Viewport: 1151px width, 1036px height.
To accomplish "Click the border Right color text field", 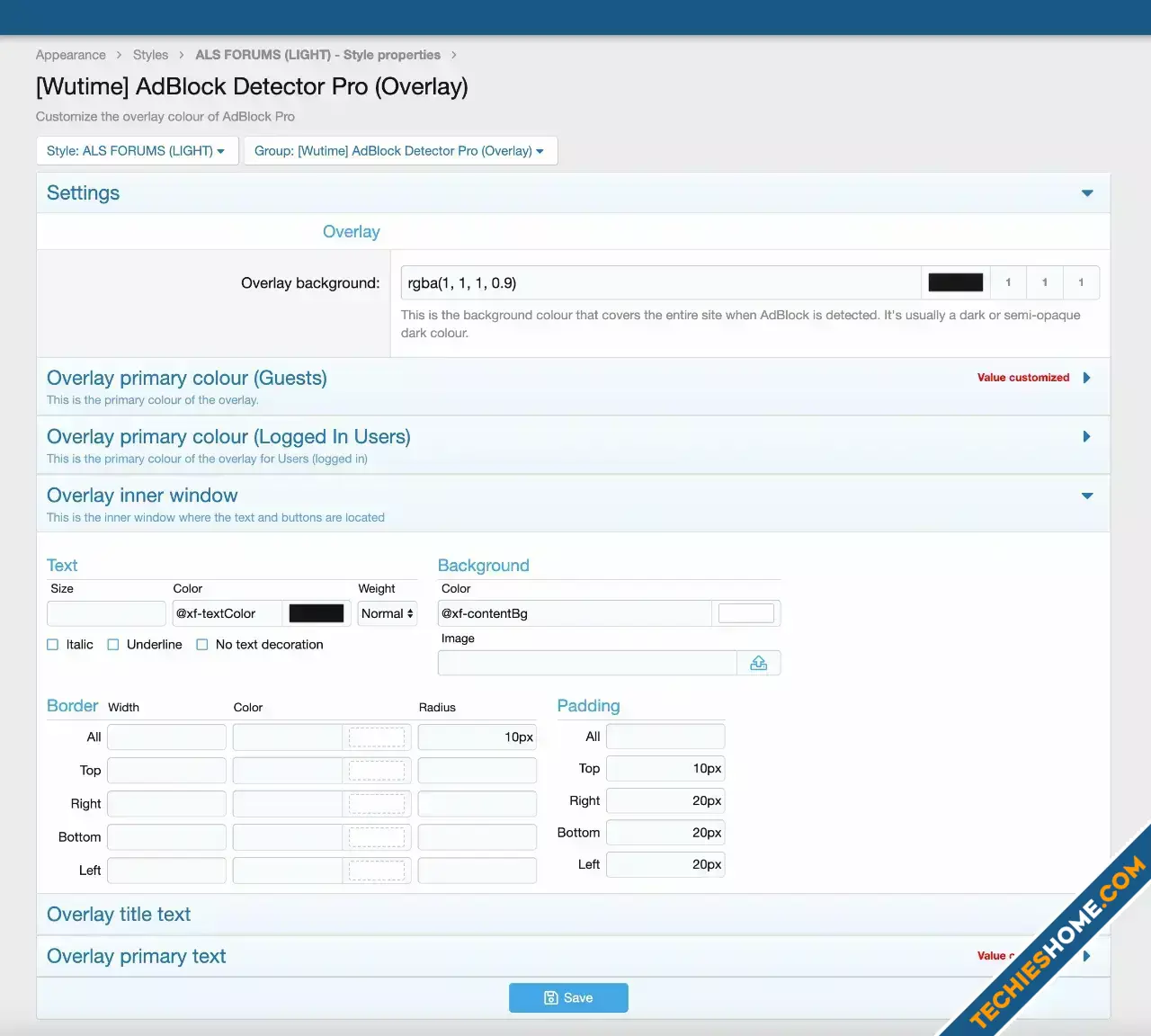I will pyautogui.click(x=288, y=804).
